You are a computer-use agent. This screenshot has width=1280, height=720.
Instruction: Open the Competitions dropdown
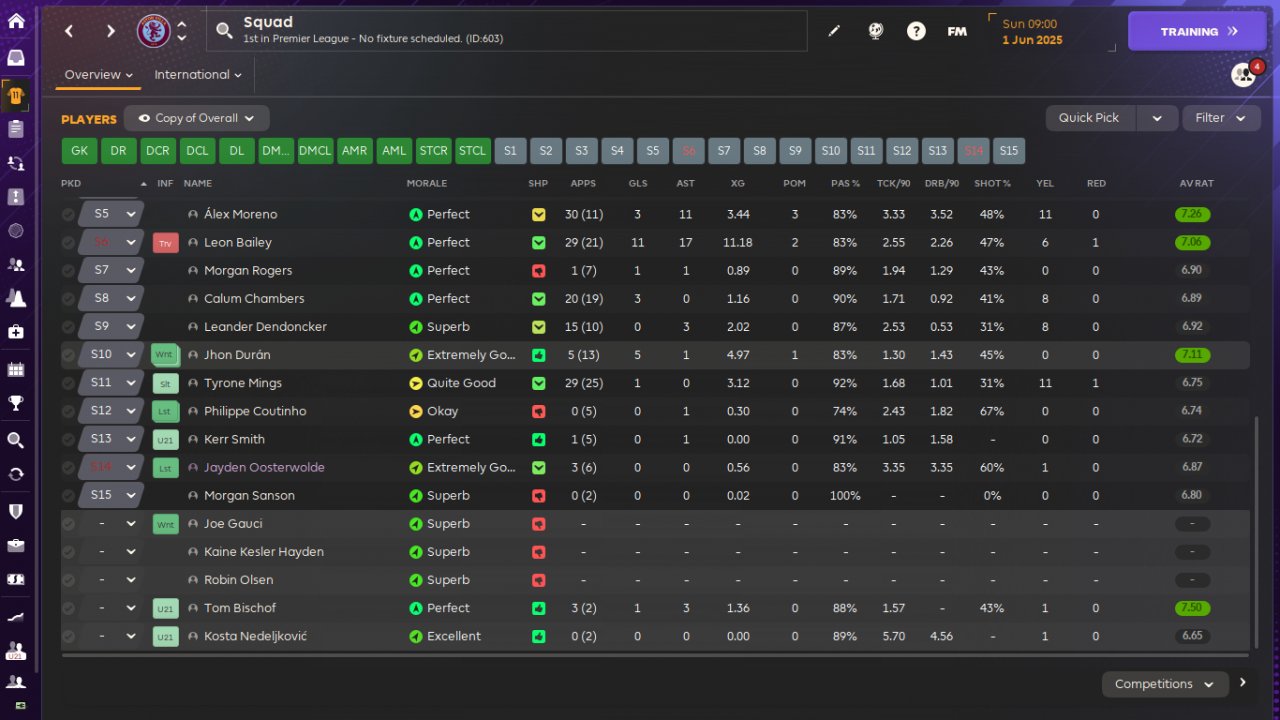coord(1165,684)
